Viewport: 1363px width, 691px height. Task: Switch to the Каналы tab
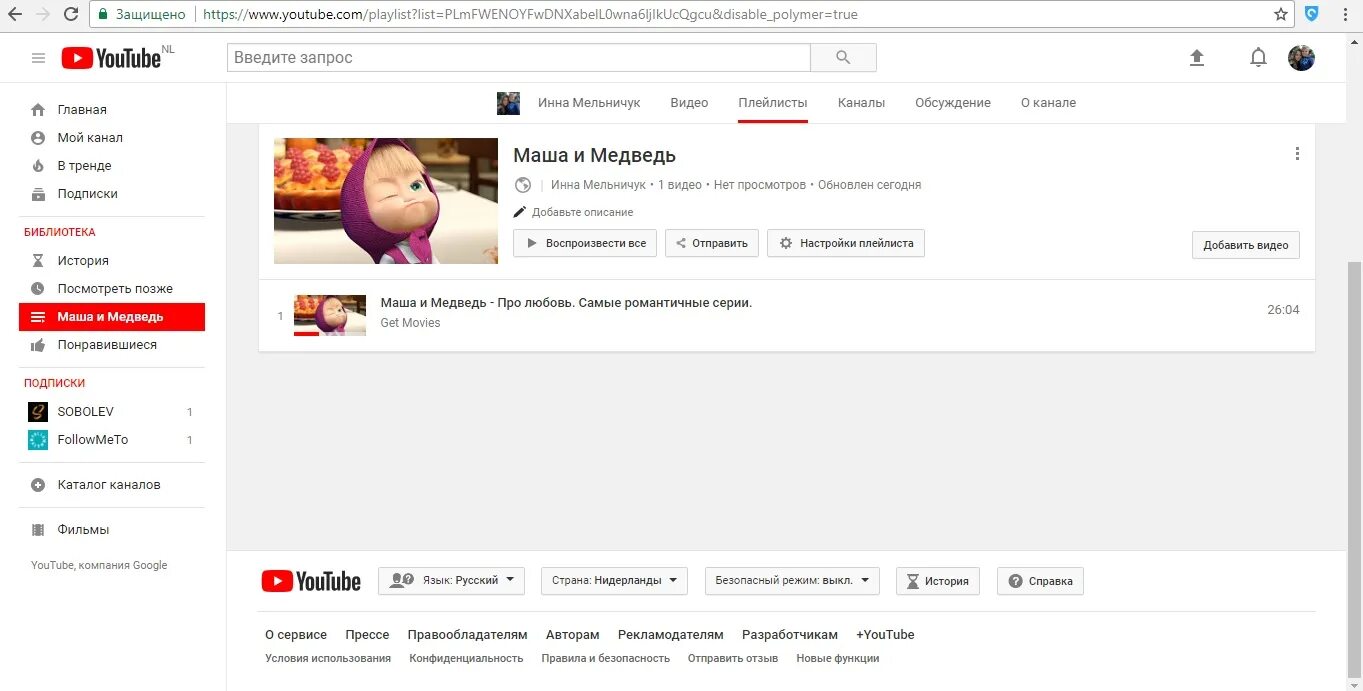point(861,103)
